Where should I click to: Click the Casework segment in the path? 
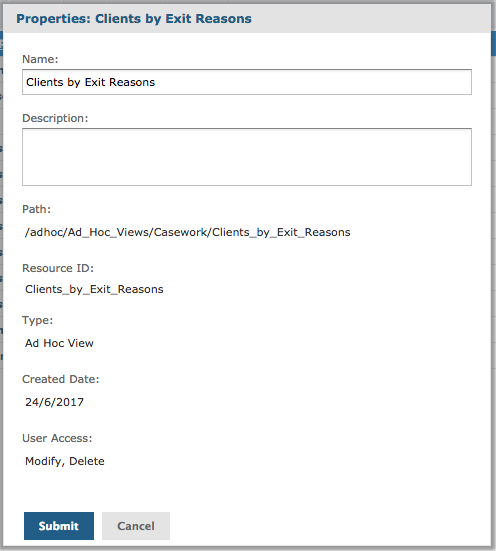181,232
